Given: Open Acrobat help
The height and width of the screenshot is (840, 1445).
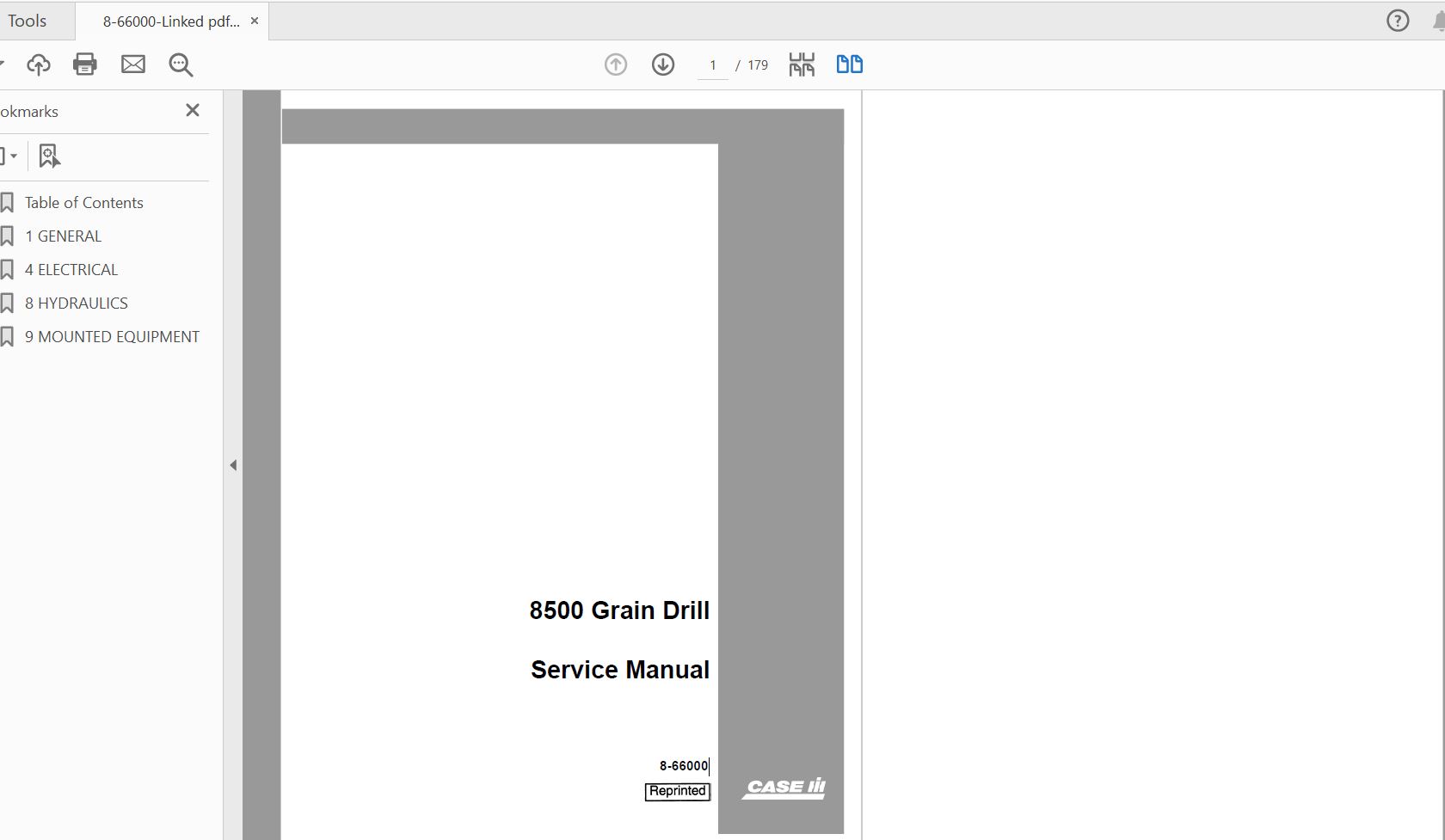Looking at the screenshot, I should 1395,20.
